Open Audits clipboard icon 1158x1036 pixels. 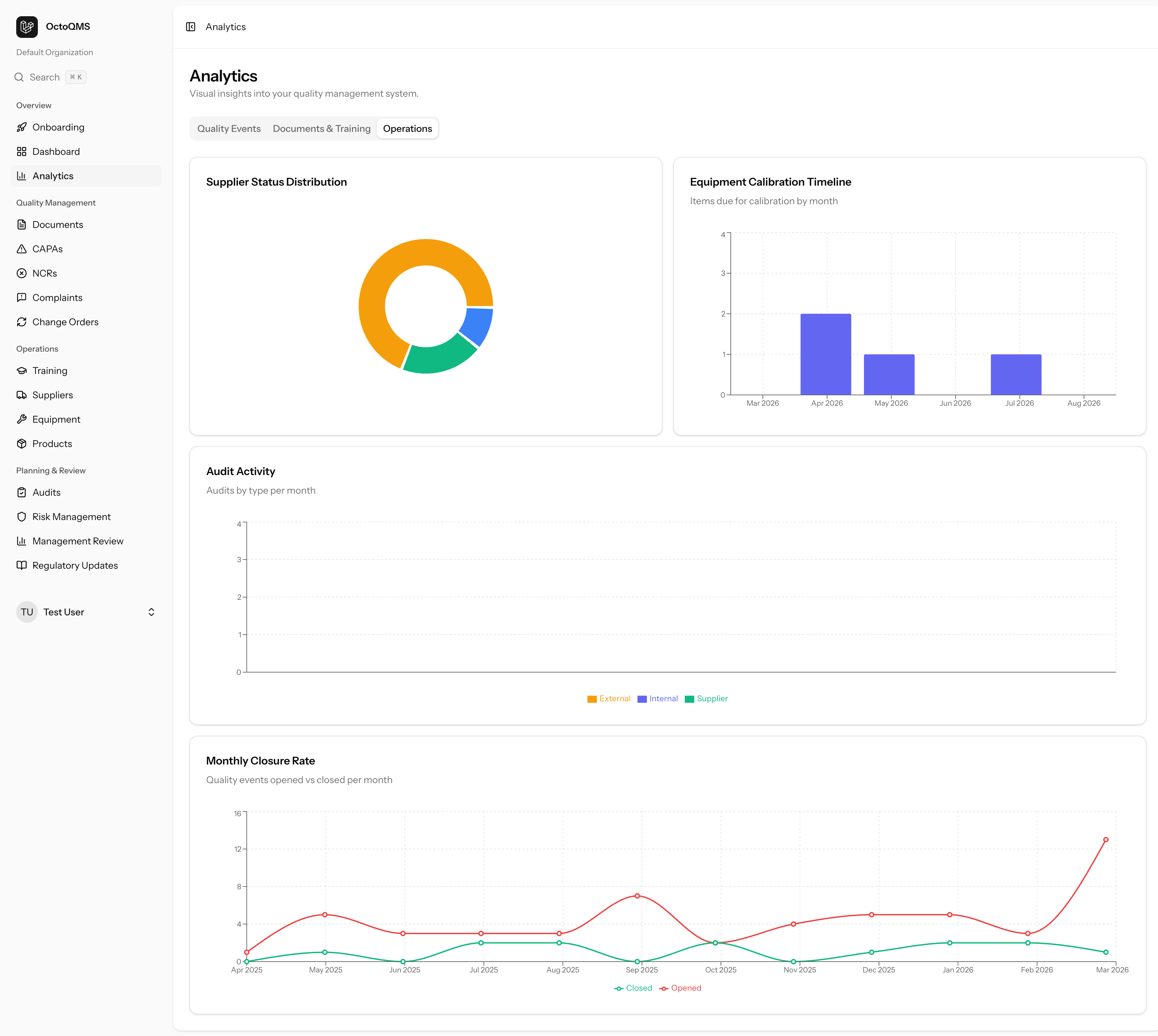[22, 492]
